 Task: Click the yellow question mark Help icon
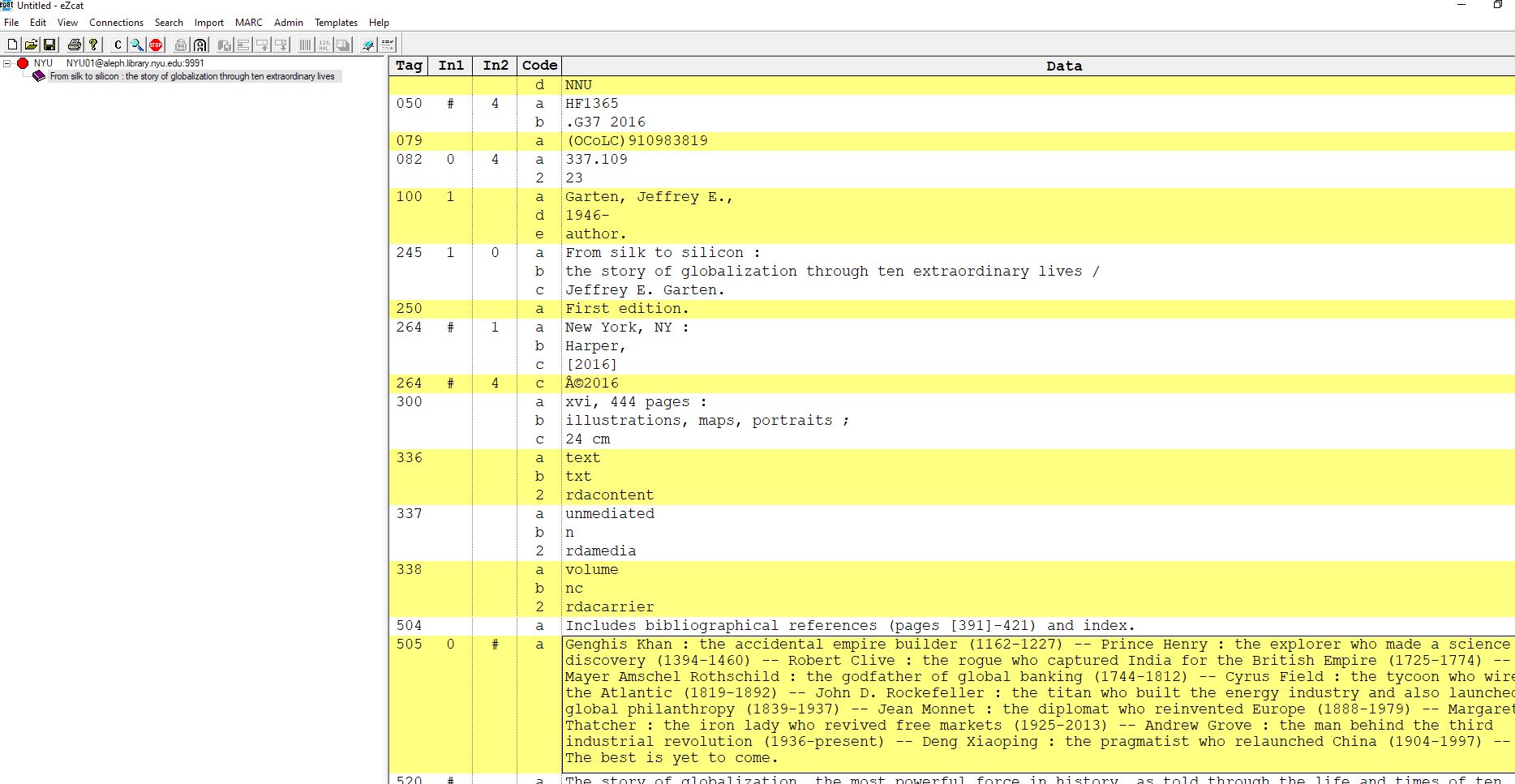(x=93, y=45)
